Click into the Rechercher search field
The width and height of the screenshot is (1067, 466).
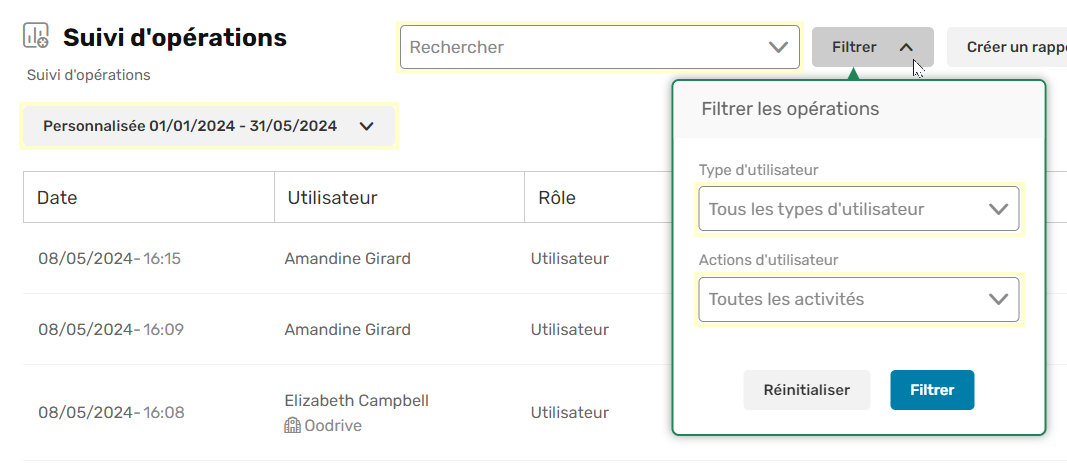point(585,48)
